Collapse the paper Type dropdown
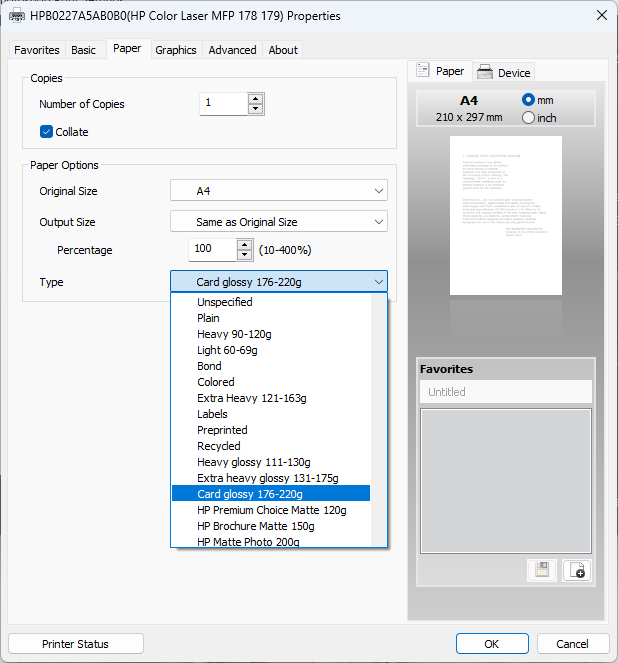Image resolution: width=618 pixels, height=663 pixels. click(378, 282)
